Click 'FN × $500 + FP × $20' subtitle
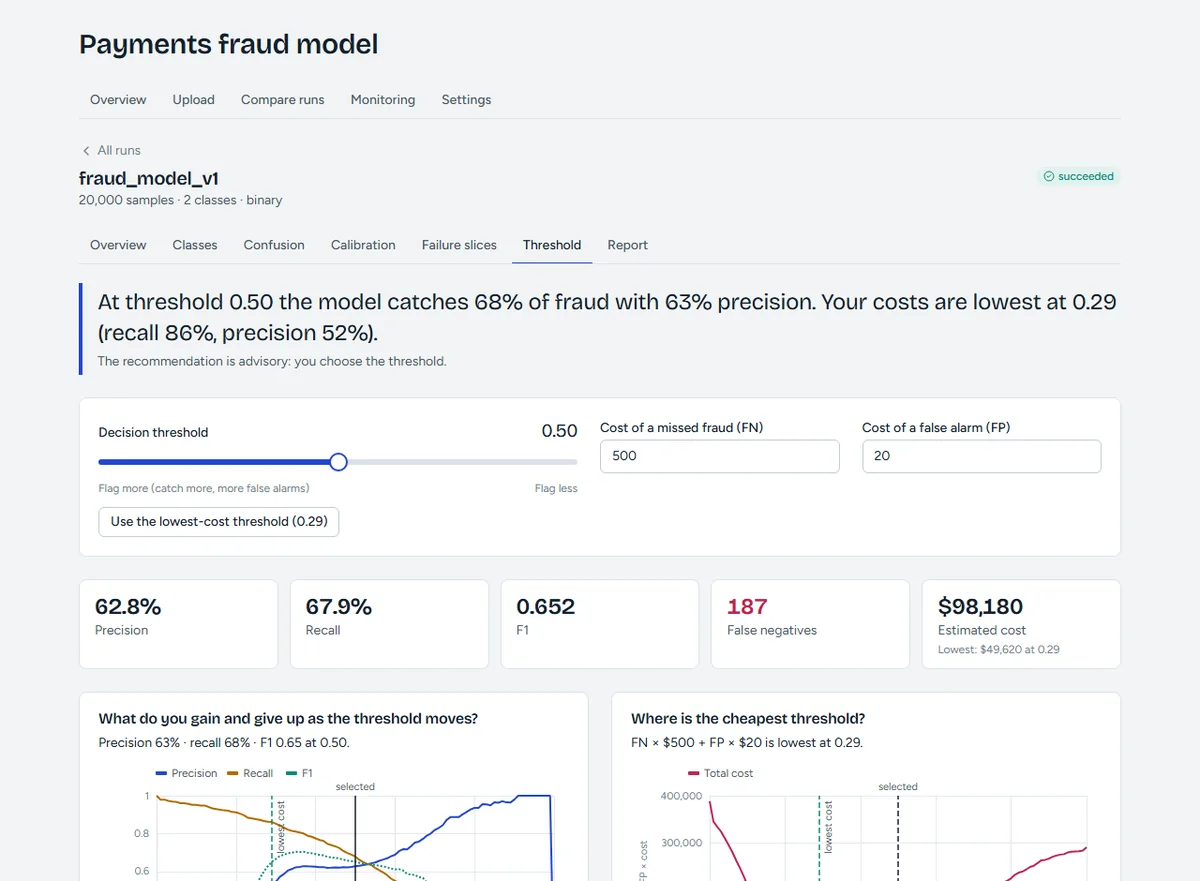The height and width of the screenshot is (881, 1200). pyautogui.click(x=747, y=743)
